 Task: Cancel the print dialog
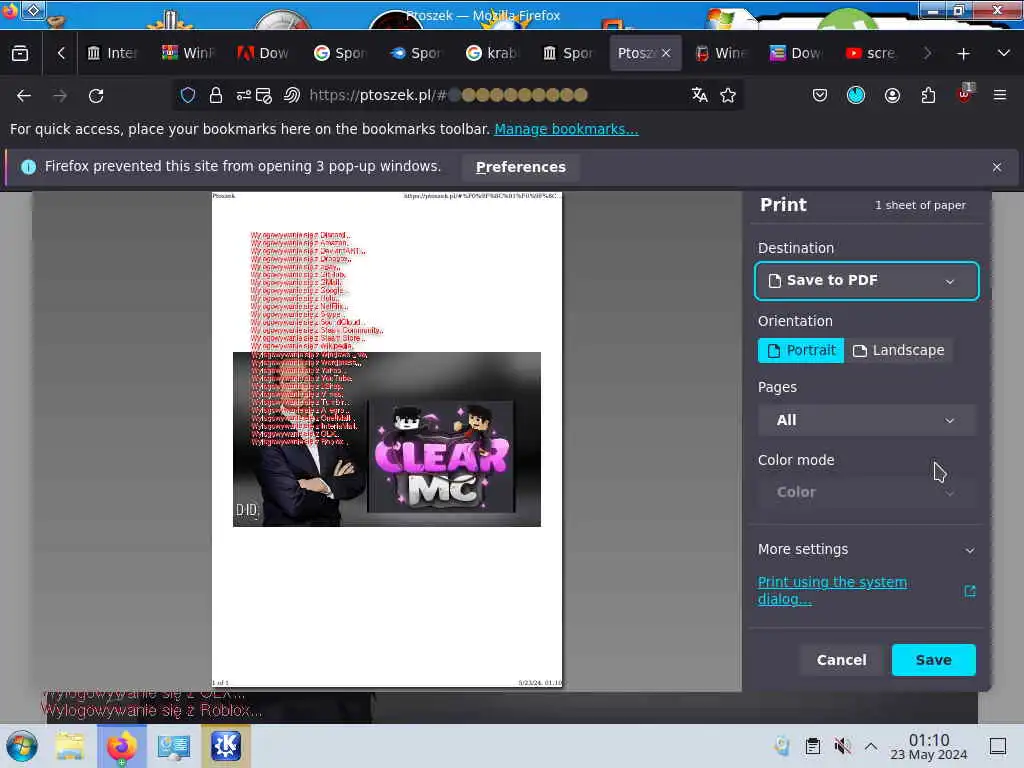click(x=841, y=660)
